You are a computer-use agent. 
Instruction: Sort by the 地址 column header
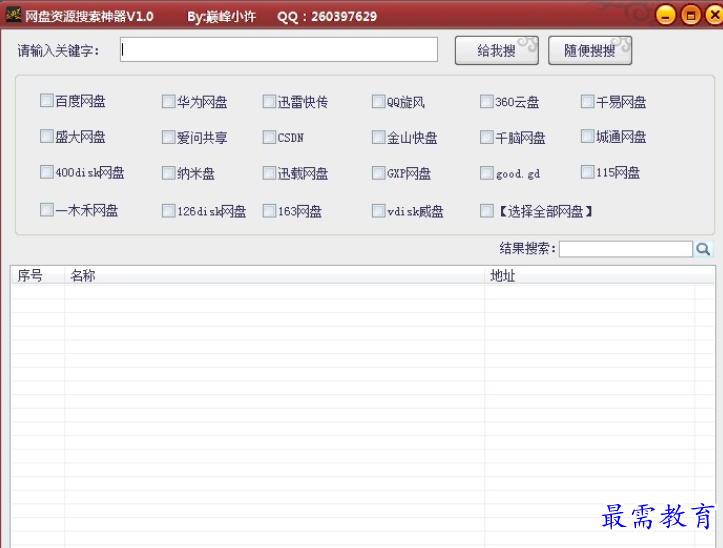tap(599, 276)
